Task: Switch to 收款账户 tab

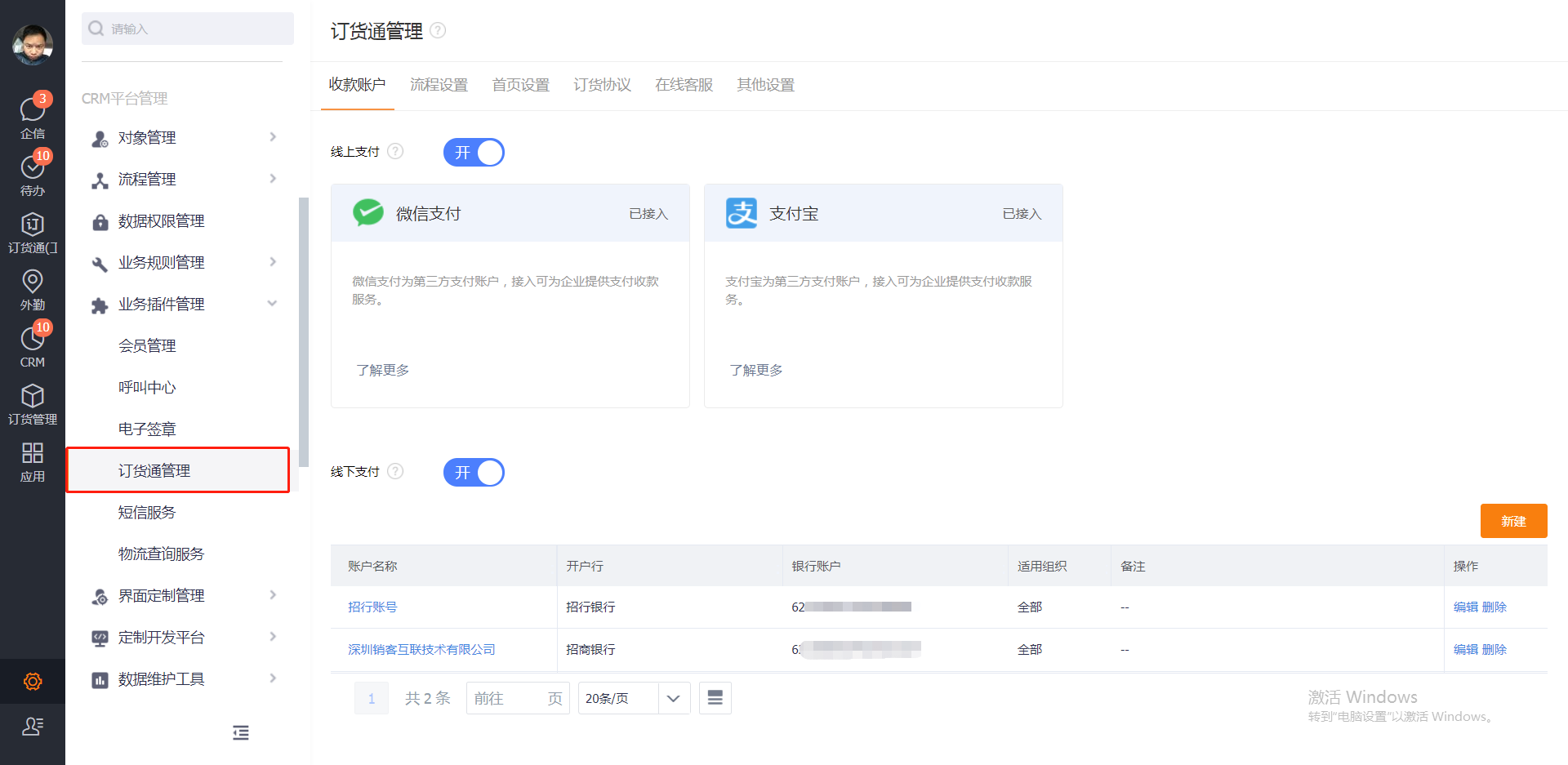Action: [357, 84]
